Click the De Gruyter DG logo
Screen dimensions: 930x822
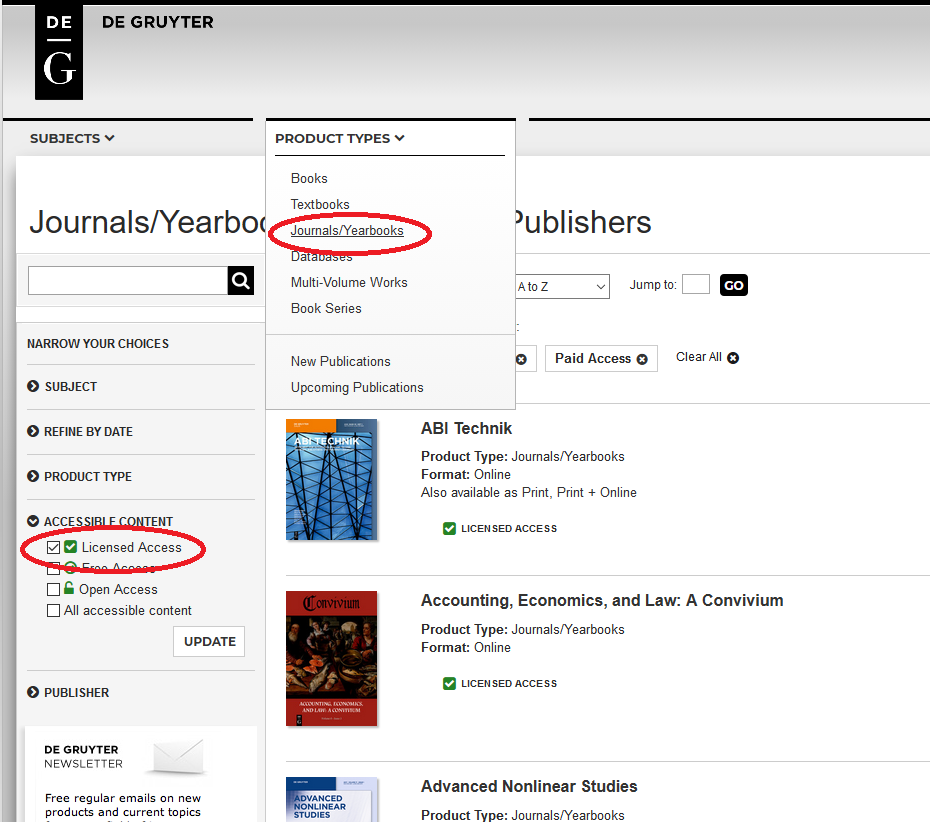click(x=59, y=52)
